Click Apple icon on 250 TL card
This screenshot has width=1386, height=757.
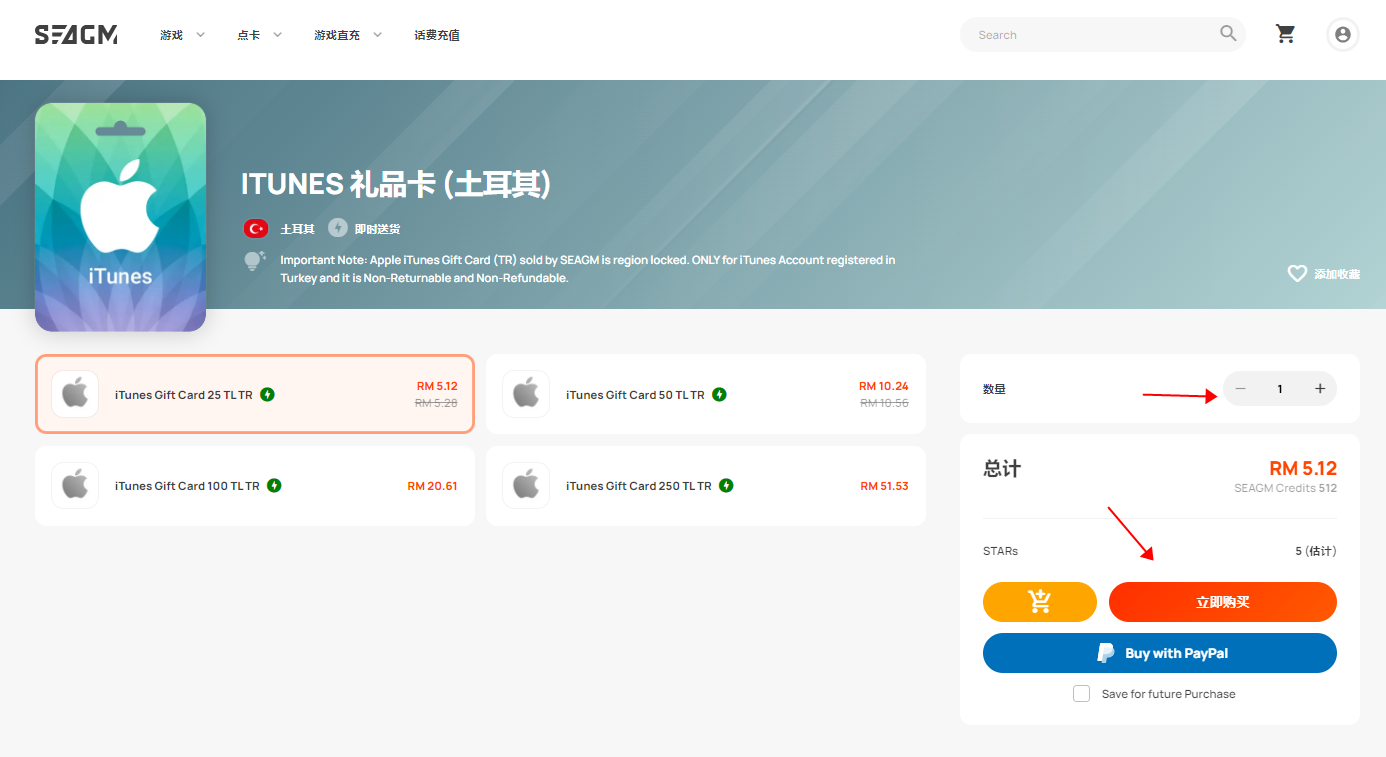pyautogui.click(x=526, y=485)
